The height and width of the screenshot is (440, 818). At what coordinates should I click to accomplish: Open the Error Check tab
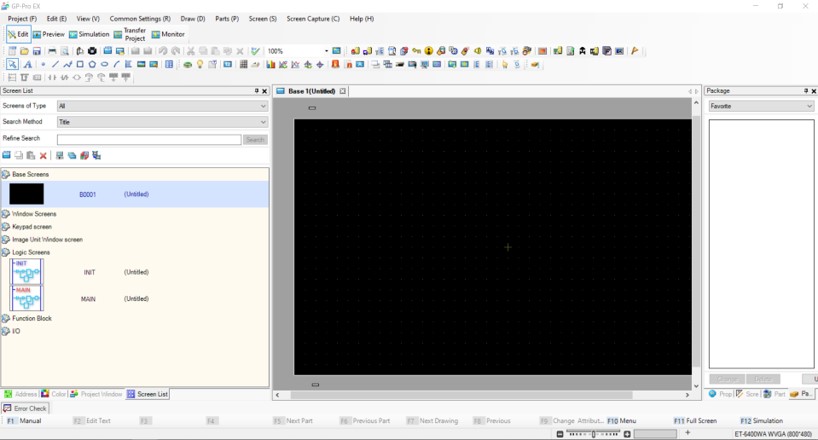click(x=25, y=409)
